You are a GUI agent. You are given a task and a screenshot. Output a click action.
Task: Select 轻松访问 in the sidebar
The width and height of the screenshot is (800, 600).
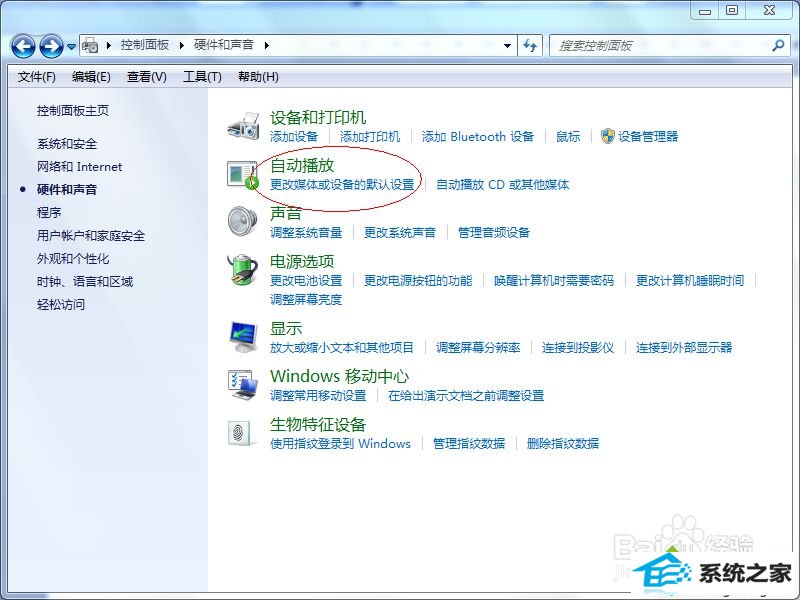point(61,305)
